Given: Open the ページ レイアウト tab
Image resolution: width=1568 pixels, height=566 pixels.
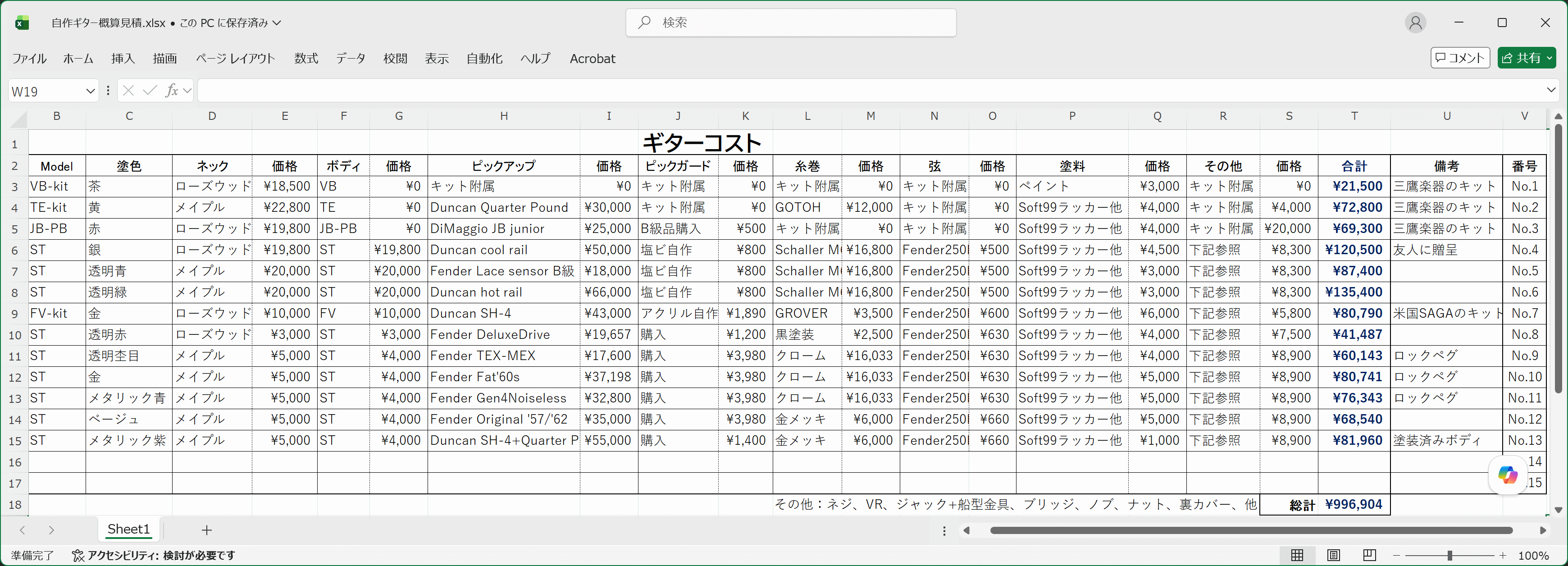Looking at the screenshot, I should [x=236, y=59].
